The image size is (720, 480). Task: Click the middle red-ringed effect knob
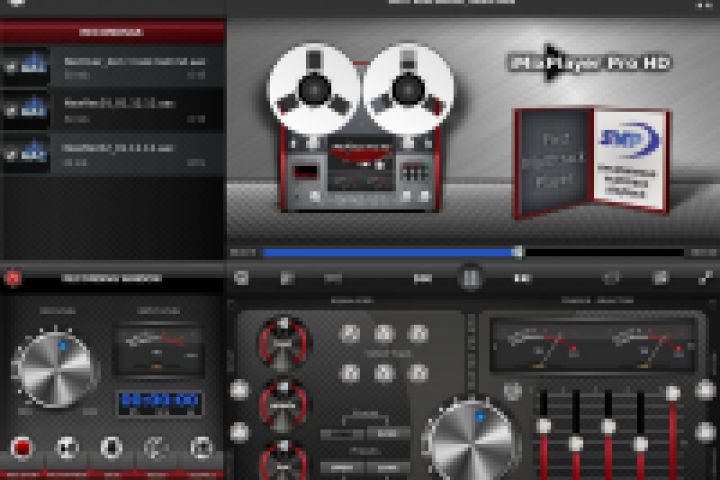[284, 404]
